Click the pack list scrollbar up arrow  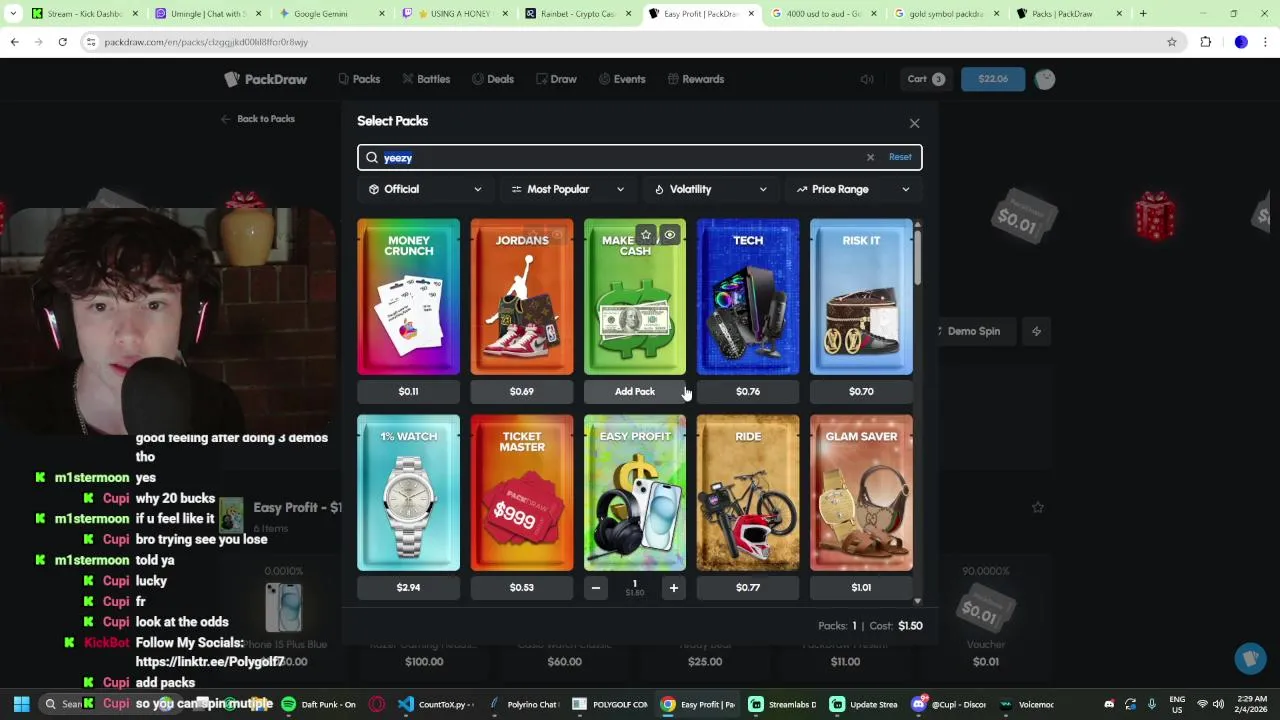(x=917, y=224)
